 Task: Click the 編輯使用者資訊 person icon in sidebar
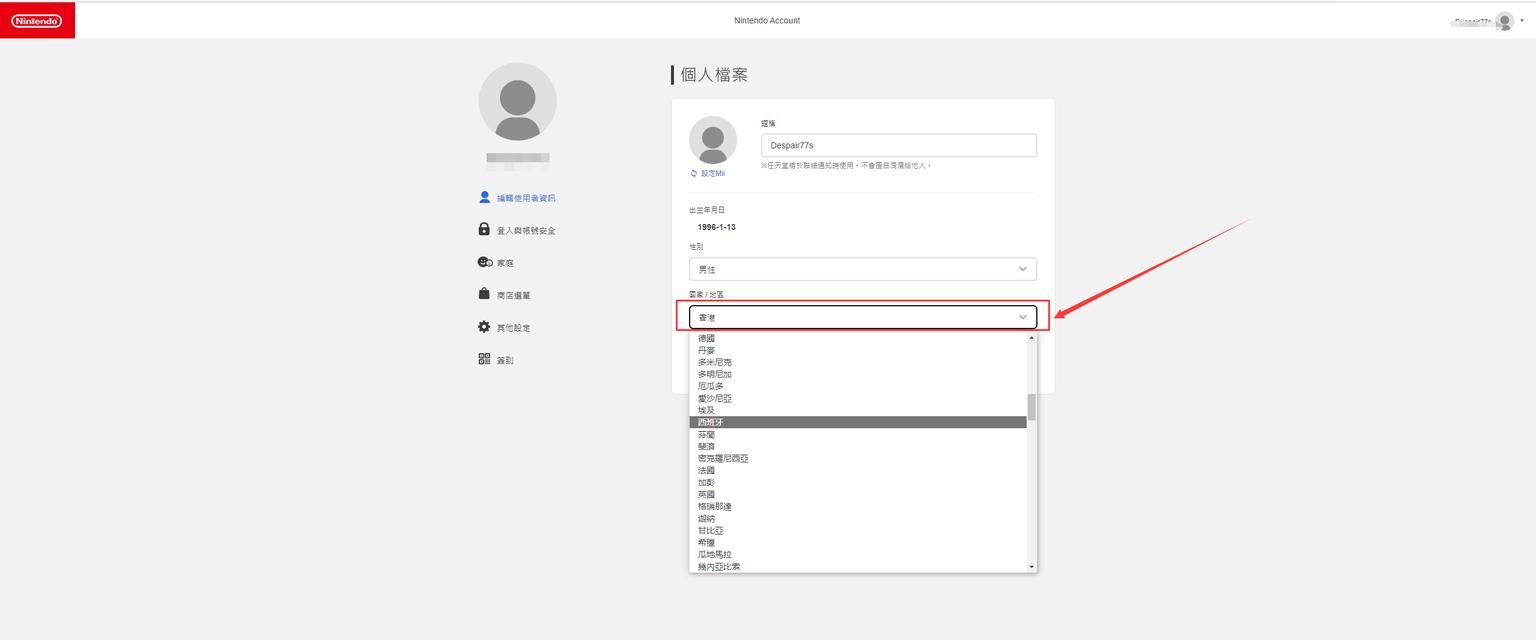click(485, 197)
